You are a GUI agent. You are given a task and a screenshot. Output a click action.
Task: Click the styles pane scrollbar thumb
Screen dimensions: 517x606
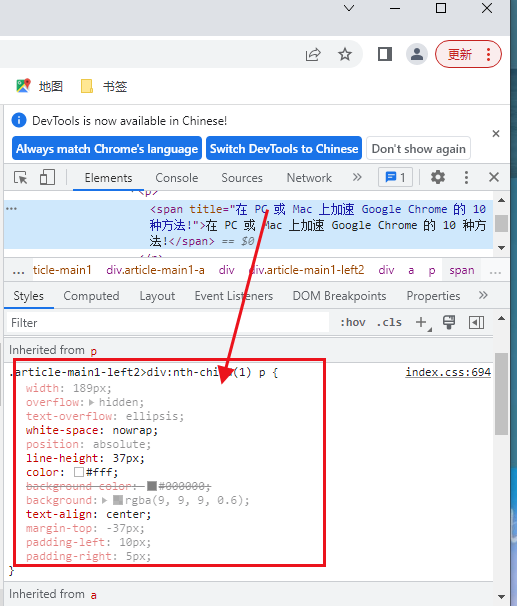tap(502, 393)
